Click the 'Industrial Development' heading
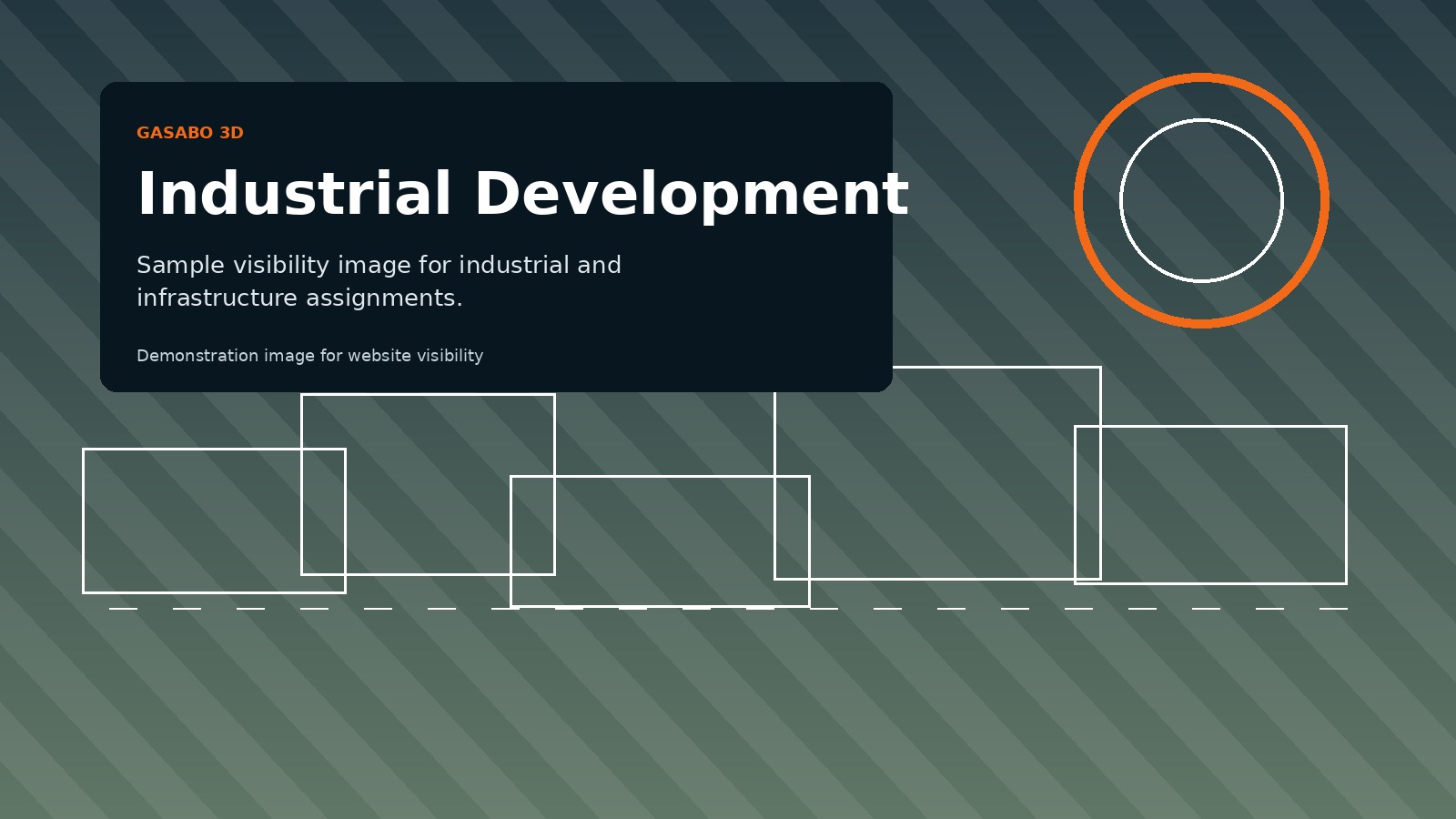The image size is (1456, 819). tap(522, 194)
